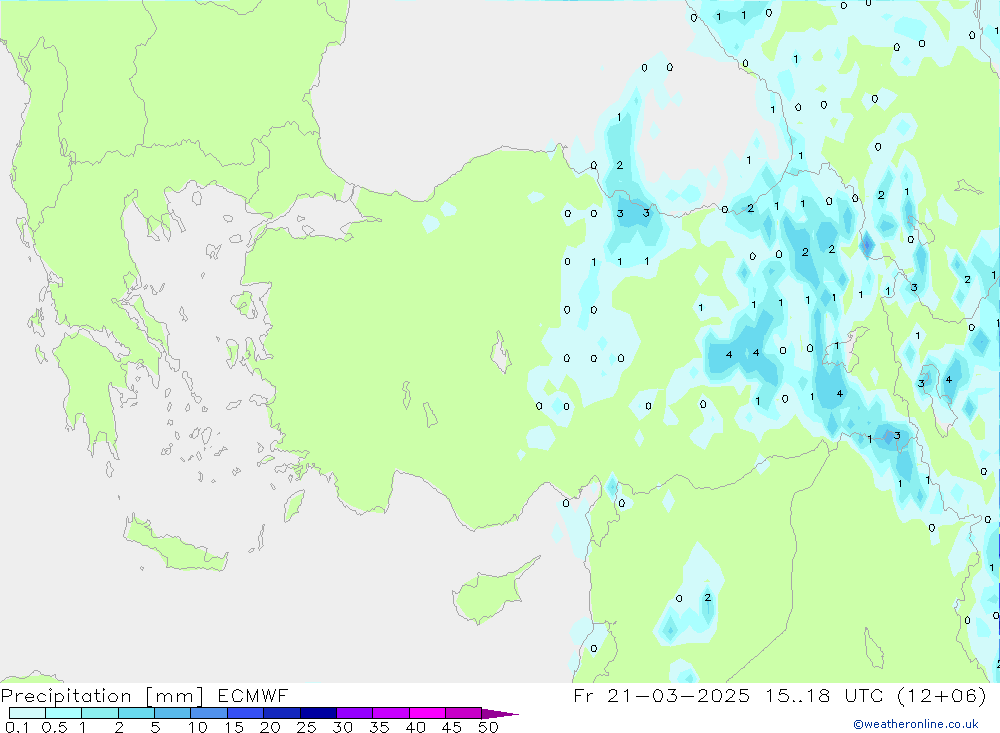Click the '15..18 UTC' time text
The width and height of the screenshot is (1000, 733).
(827, 695)
